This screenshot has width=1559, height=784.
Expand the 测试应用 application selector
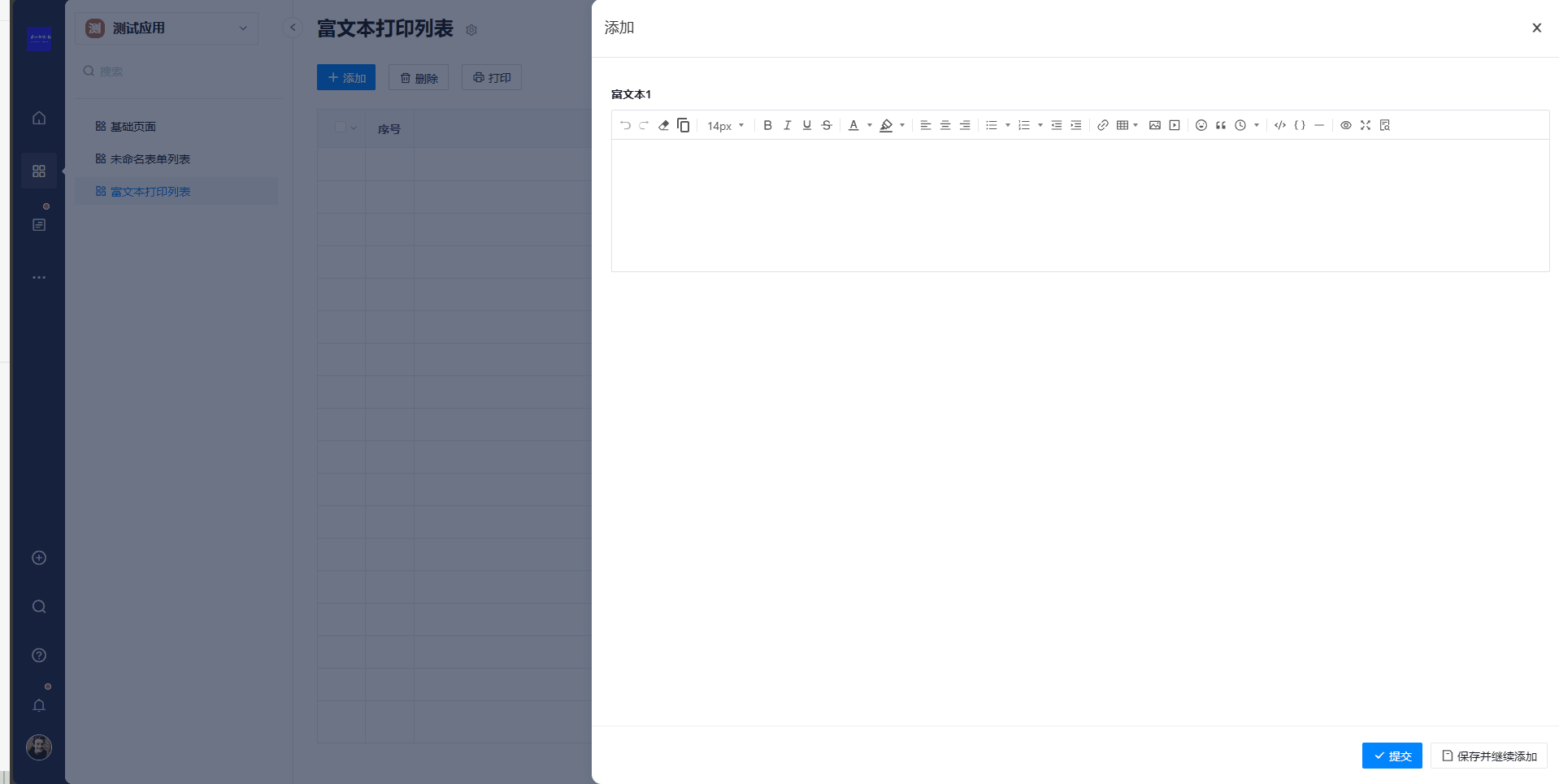pyautogui.click(x=167, y=28)
